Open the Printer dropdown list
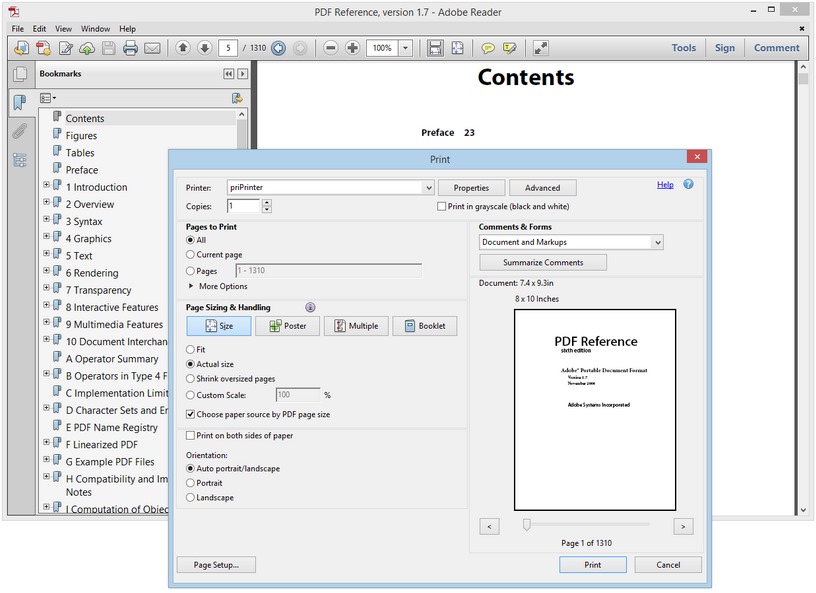This screenshot has width=816, height=593. point(428,187)
